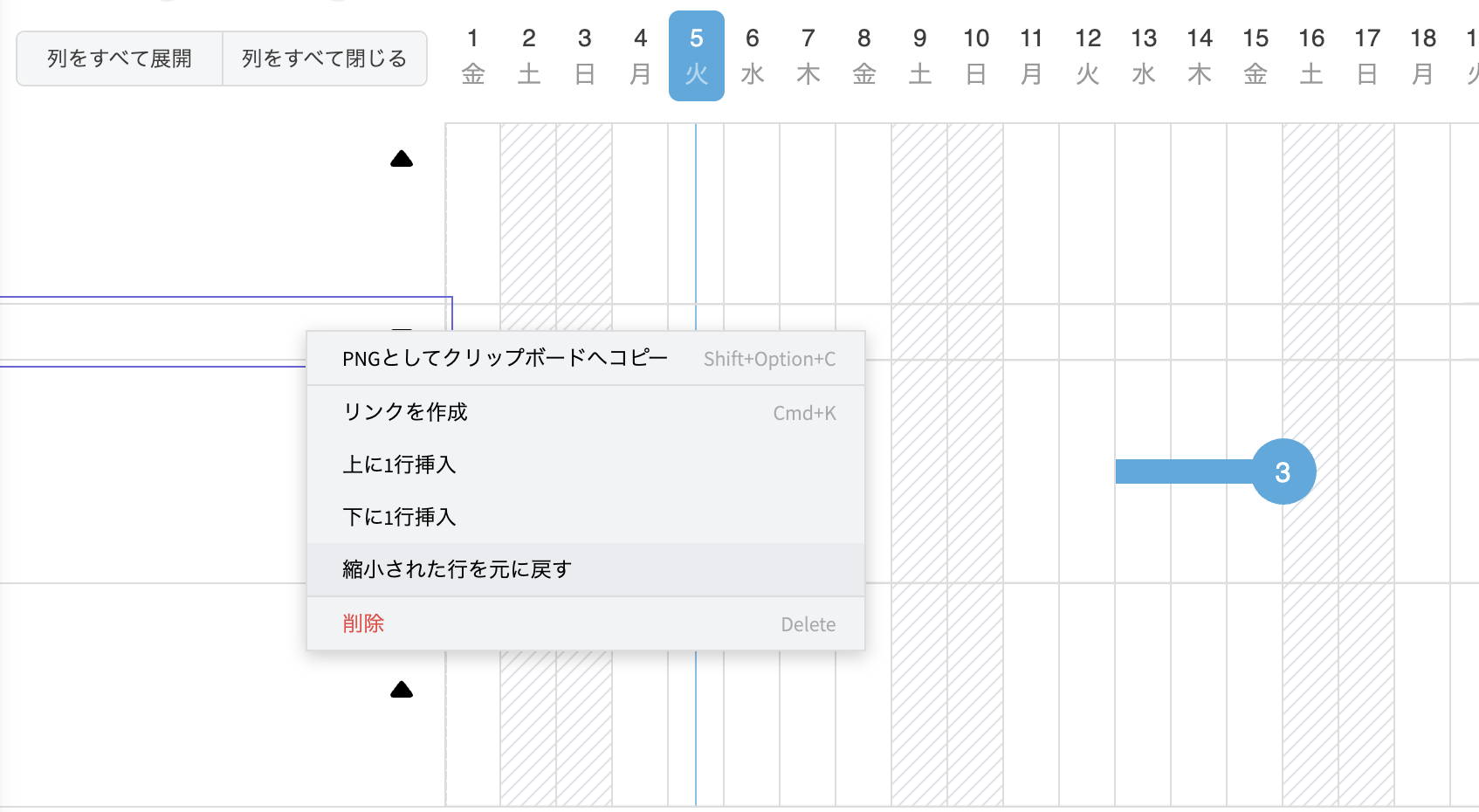Select highlighted date 5 火 header

pos(696,56)
